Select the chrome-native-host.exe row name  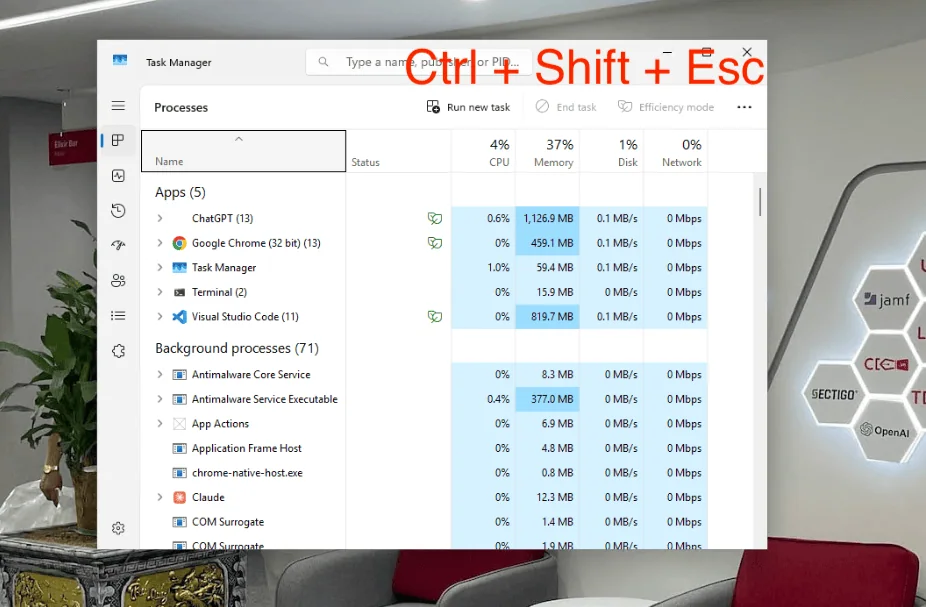click(247, 473)
